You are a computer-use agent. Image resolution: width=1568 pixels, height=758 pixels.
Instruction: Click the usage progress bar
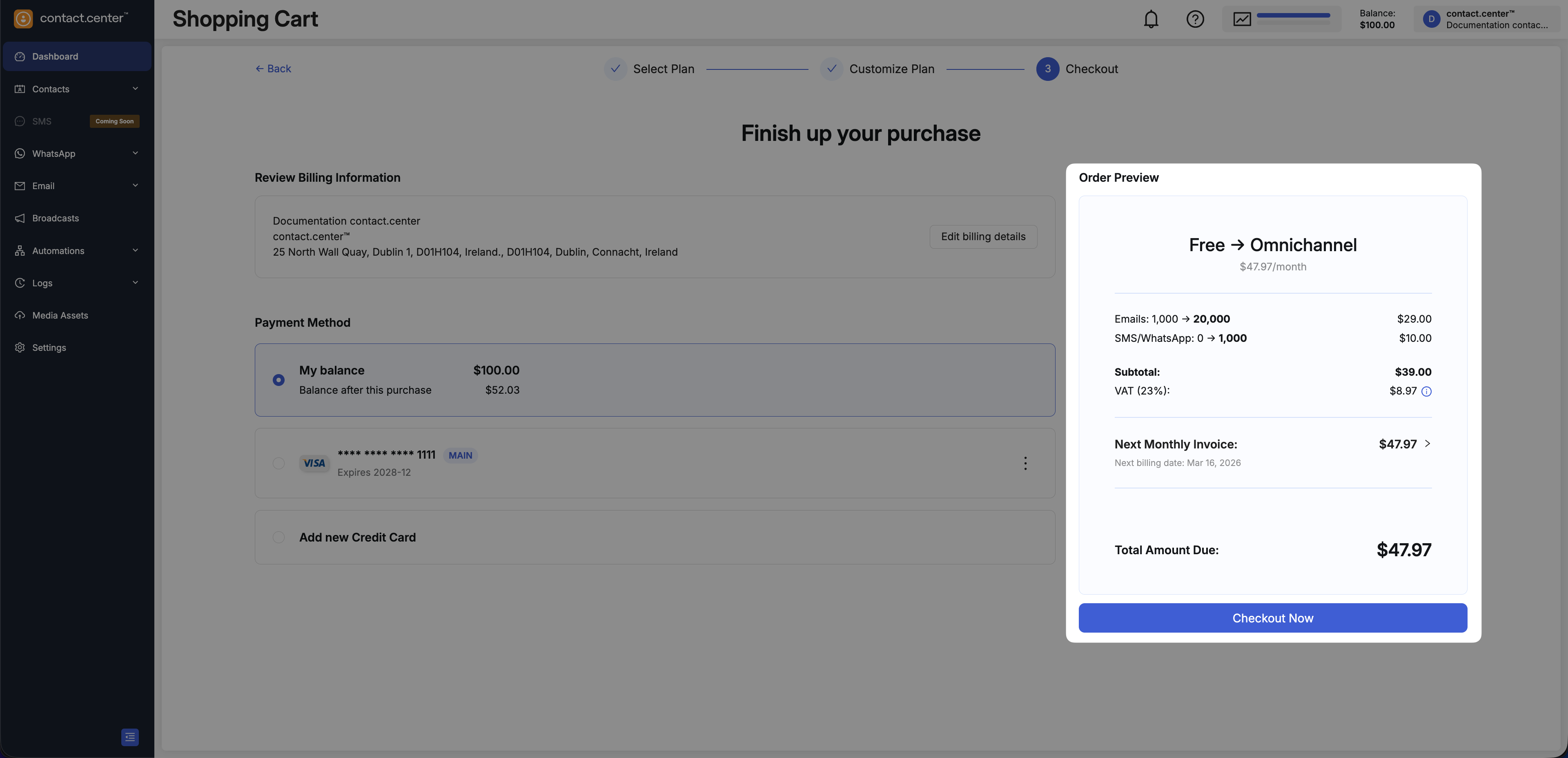click(x=1293, y=16)
